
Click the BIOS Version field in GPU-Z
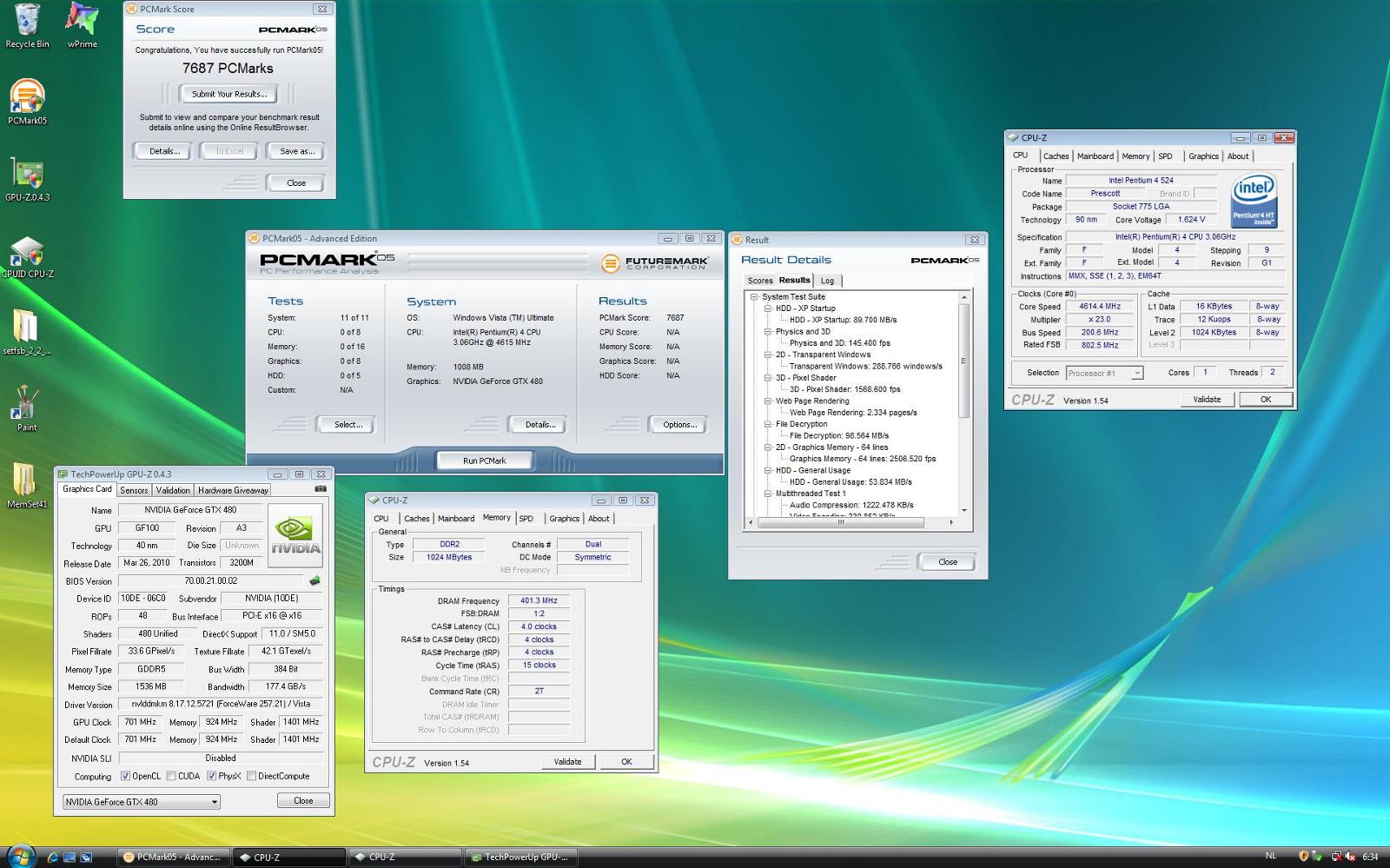210,581
